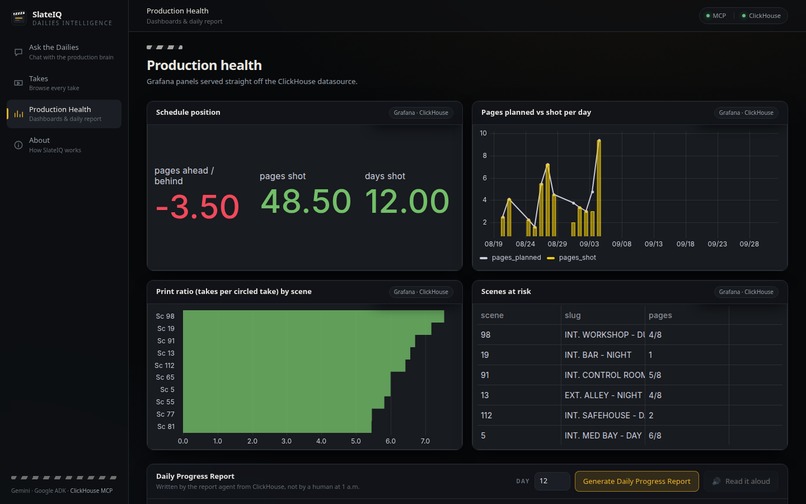This screenshot has width=806, height=504.
Task: Click the MCP status badge
Action: tap(716, 16)
